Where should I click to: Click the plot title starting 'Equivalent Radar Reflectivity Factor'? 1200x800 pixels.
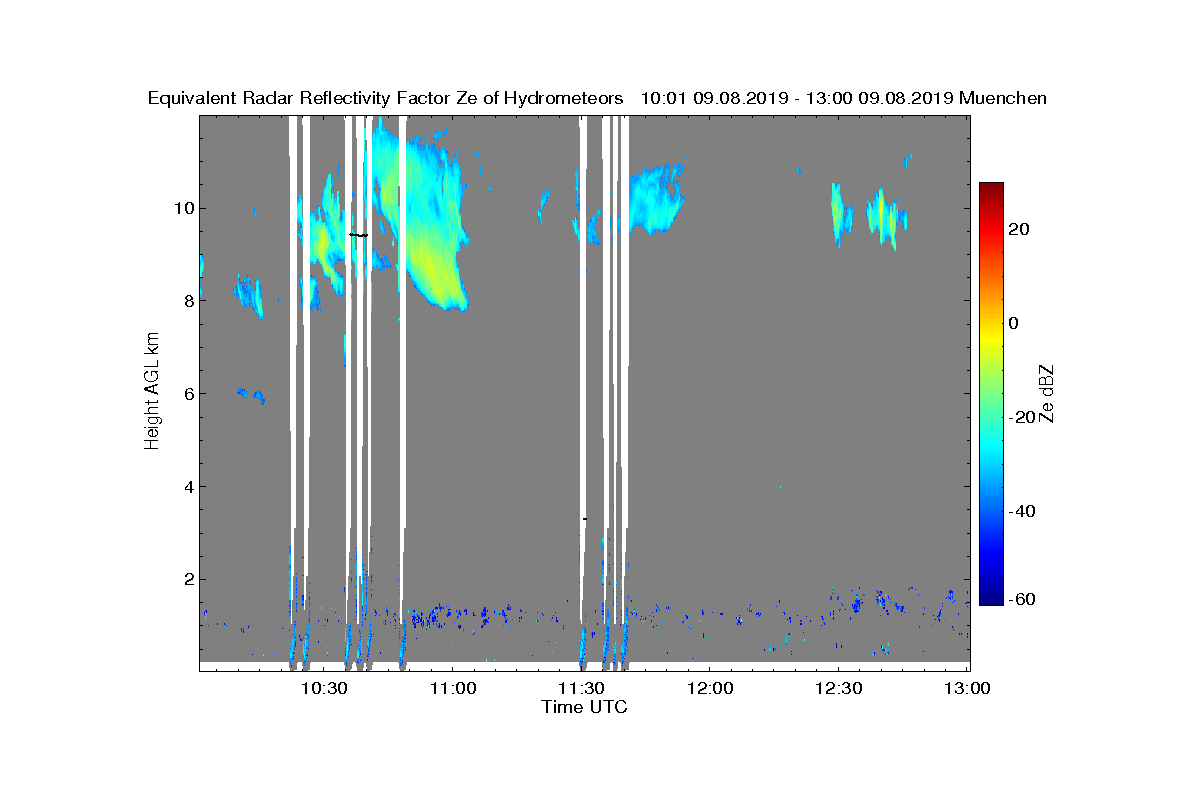(597, 98)
